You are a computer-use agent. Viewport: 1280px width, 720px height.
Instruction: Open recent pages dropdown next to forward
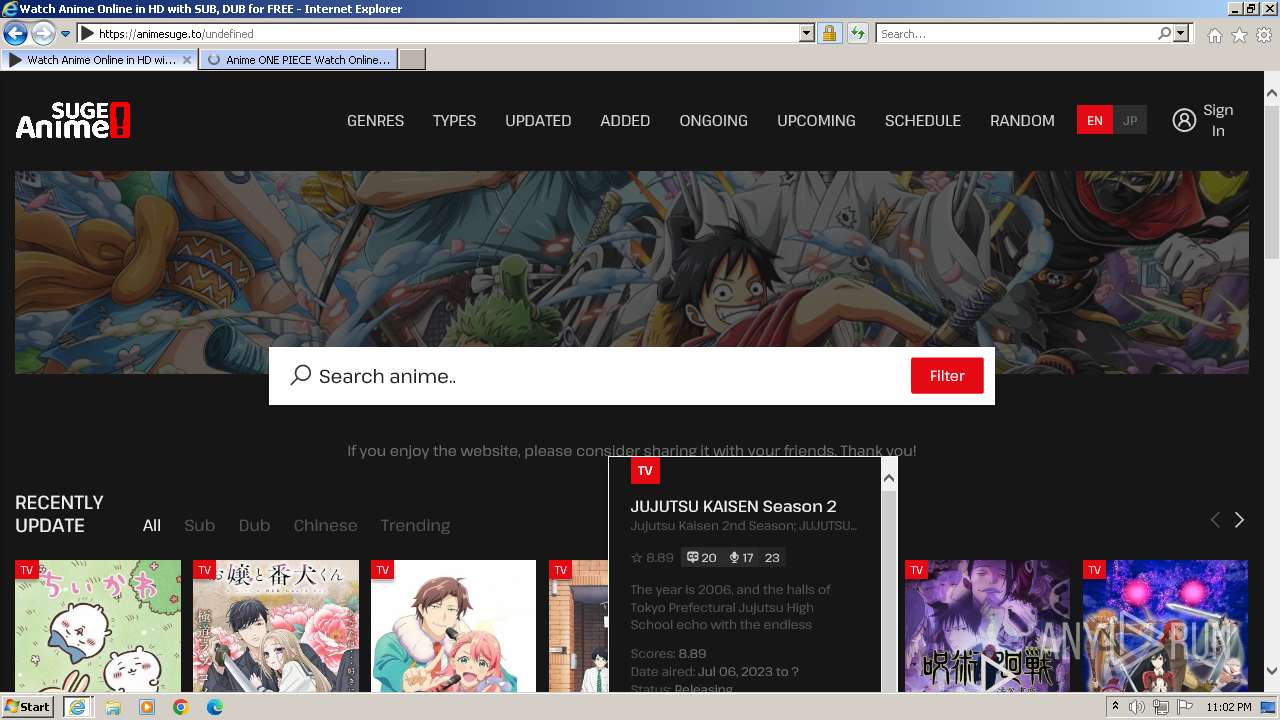click(x=65, y=33)
